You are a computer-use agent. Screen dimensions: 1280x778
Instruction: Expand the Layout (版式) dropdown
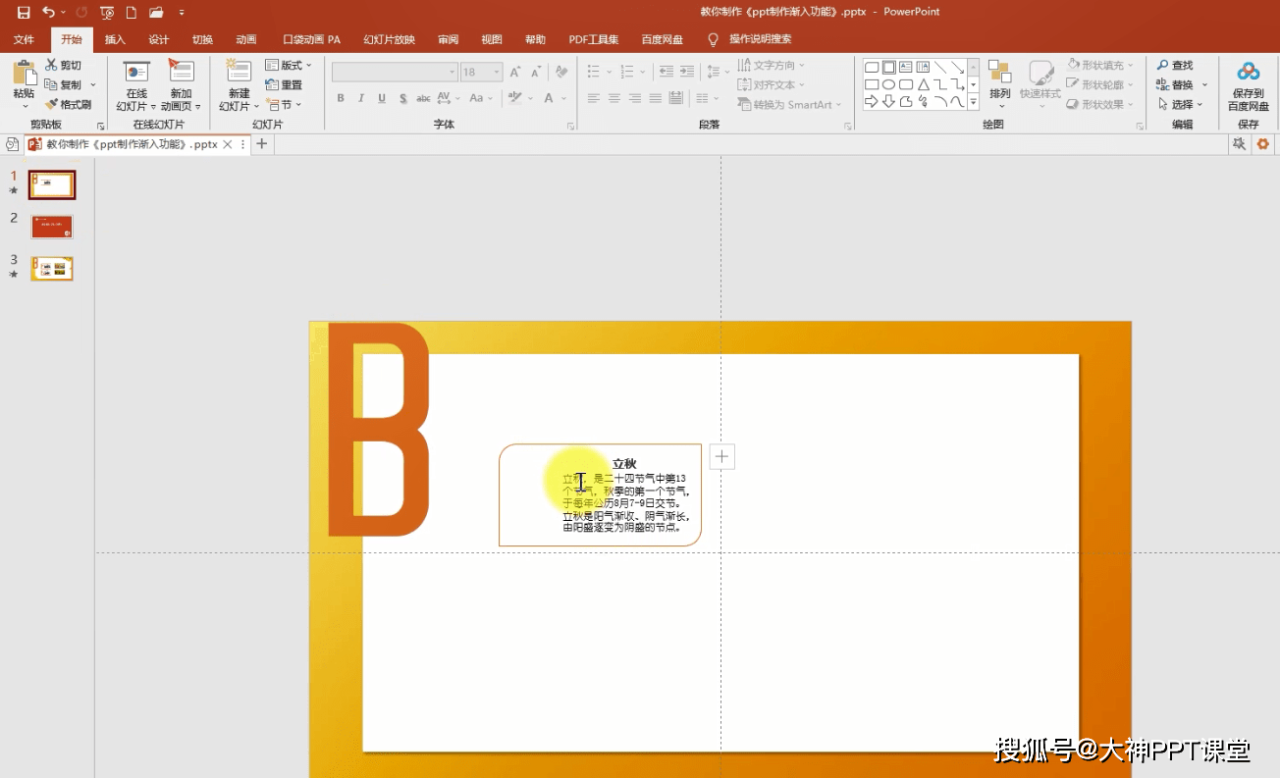(289, 65)
